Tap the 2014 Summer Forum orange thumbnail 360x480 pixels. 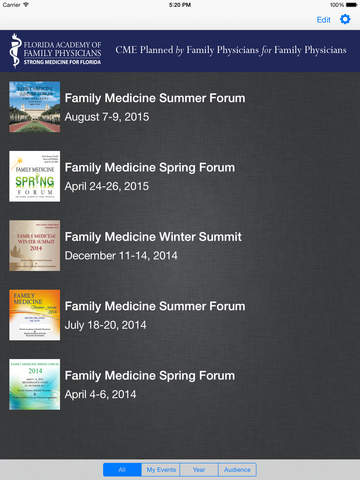(35, 315)
